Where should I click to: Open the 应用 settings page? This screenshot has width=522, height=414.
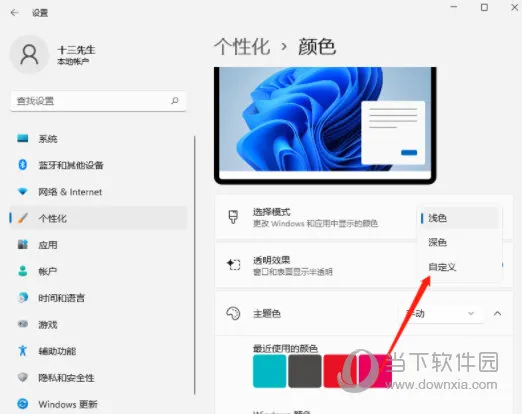[98, 245]
